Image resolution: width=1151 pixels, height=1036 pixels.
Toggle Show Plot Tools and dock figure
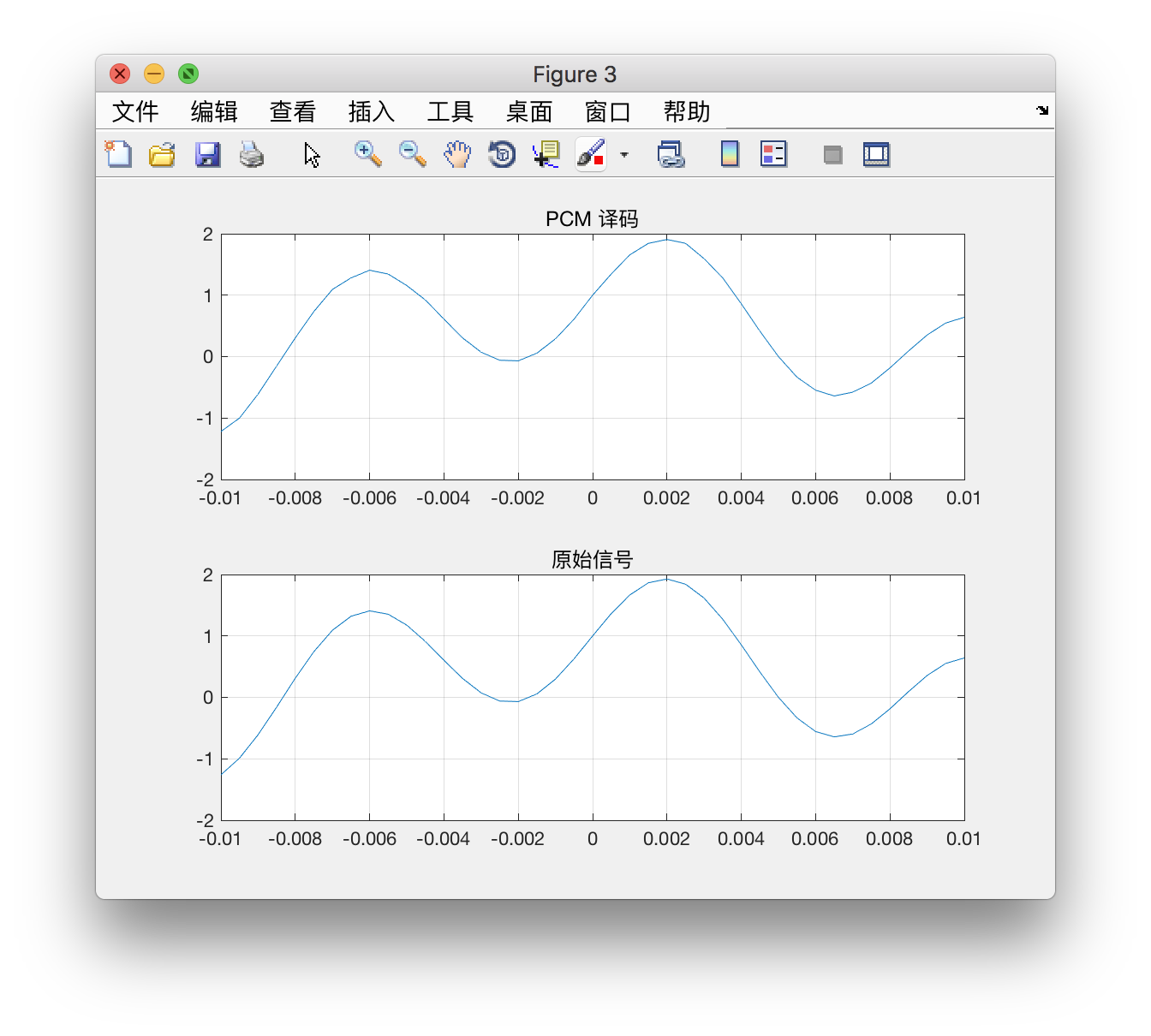pyautogui.click(x=877, y=154)
